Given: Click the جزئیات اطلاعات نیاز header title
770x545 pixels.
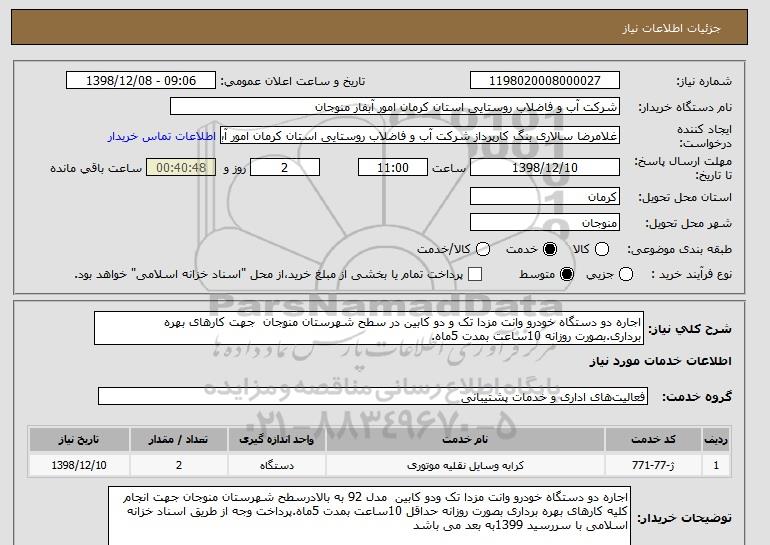Looking at the screenshot, I should (671, 28).
